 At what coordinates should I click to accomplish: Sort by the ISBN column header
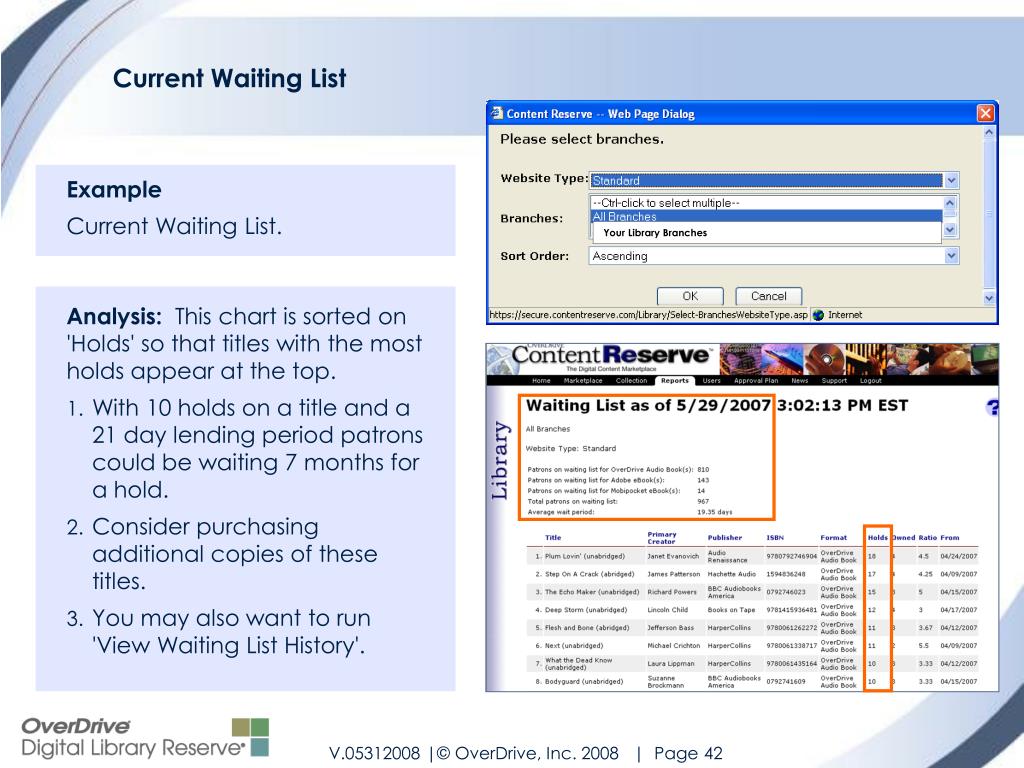[x=775, y=537]
